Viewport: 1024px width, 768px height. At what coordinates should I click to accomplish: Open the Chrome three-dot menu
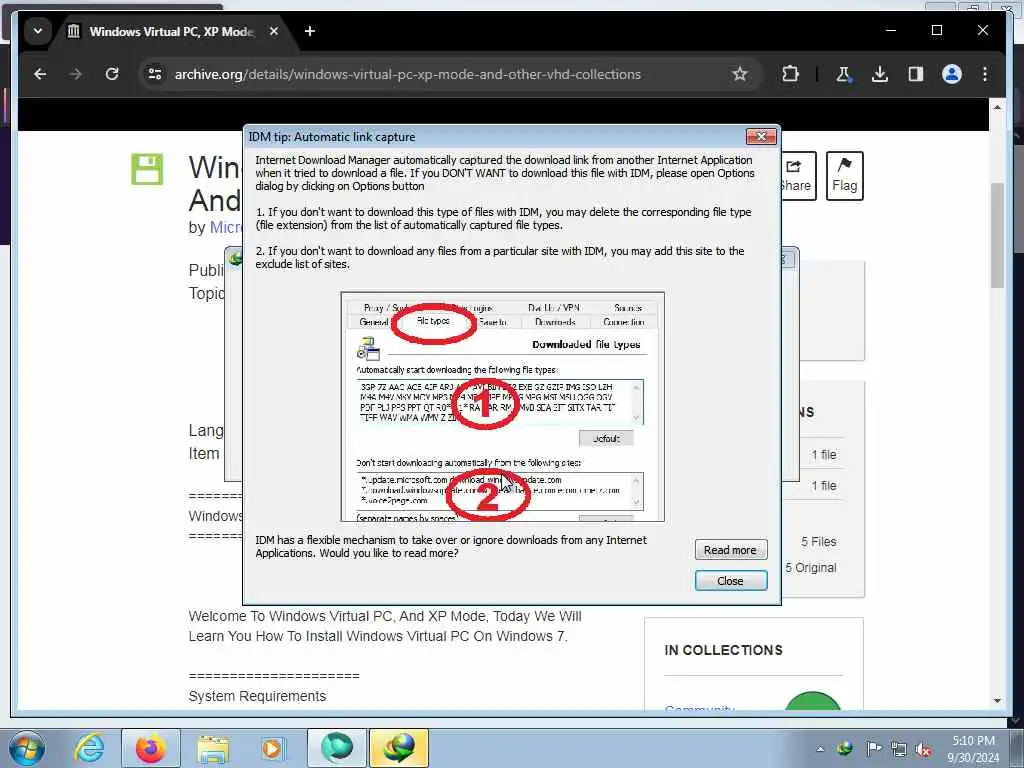[985, 74]
